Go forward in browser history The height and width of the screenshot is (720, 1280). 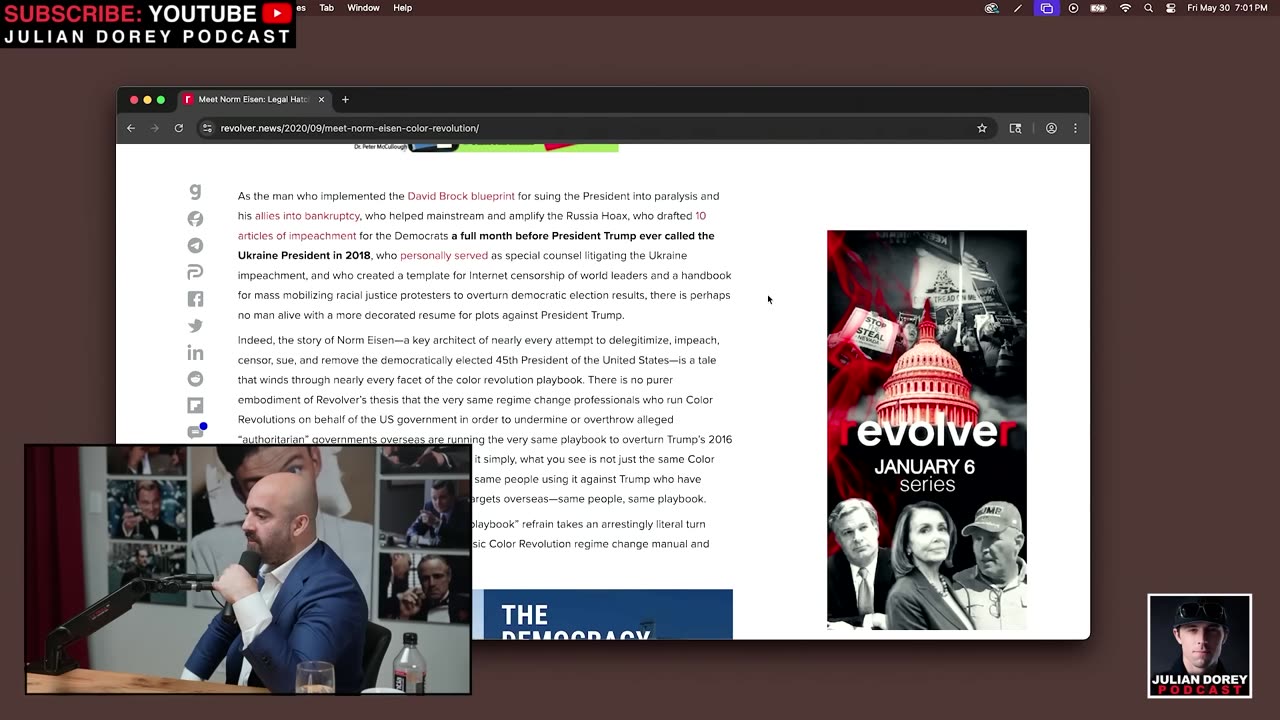pos(154,128)
